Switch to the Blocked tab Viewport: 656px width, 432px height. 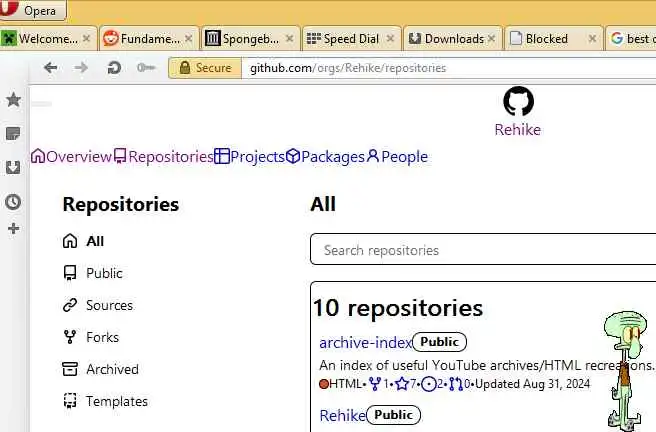pyautogui.click(x=554, y=39)
